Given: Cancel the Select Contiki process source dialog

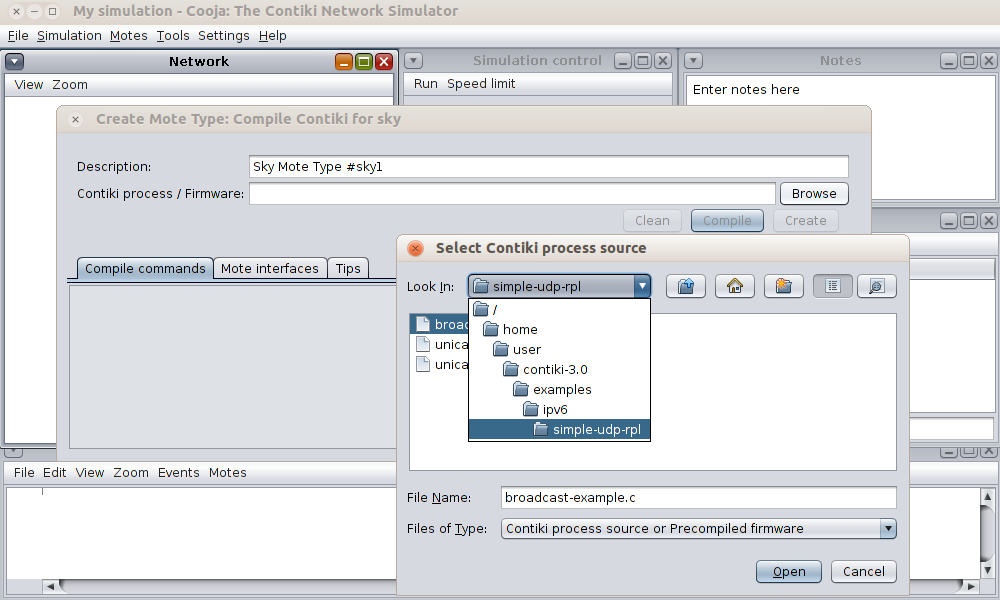Looking at the screenshot, I should [864, 571].
